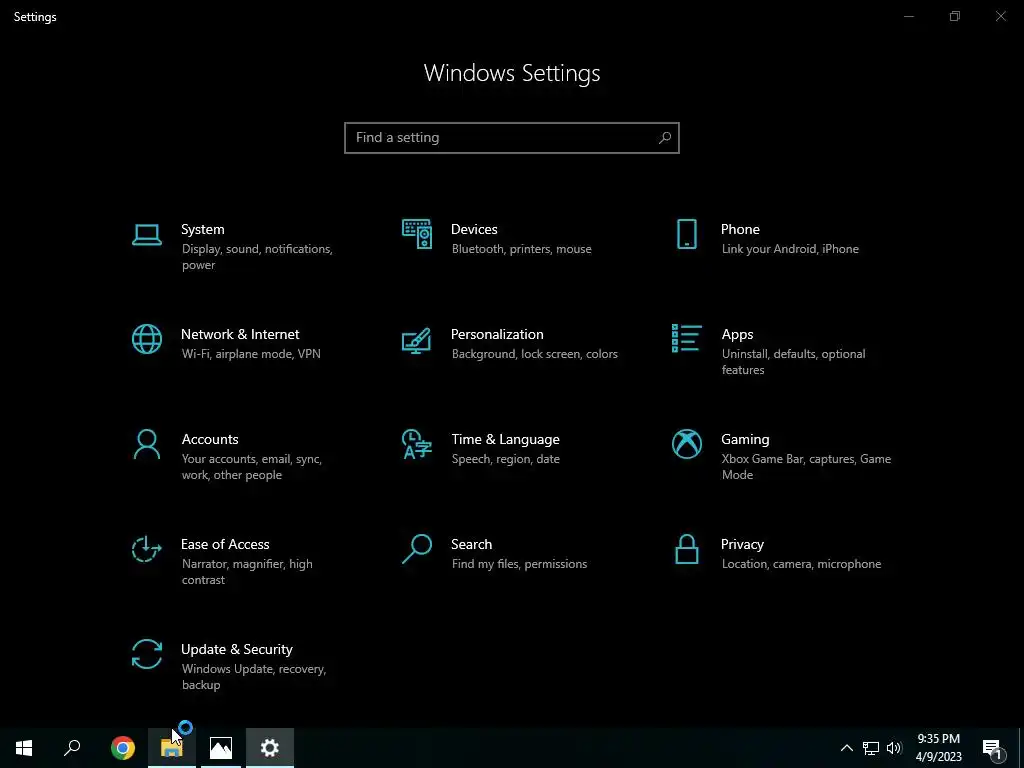The image size is (1024, 768).
Task: Minimize the Settings window
Action: (x=908, y=16)
